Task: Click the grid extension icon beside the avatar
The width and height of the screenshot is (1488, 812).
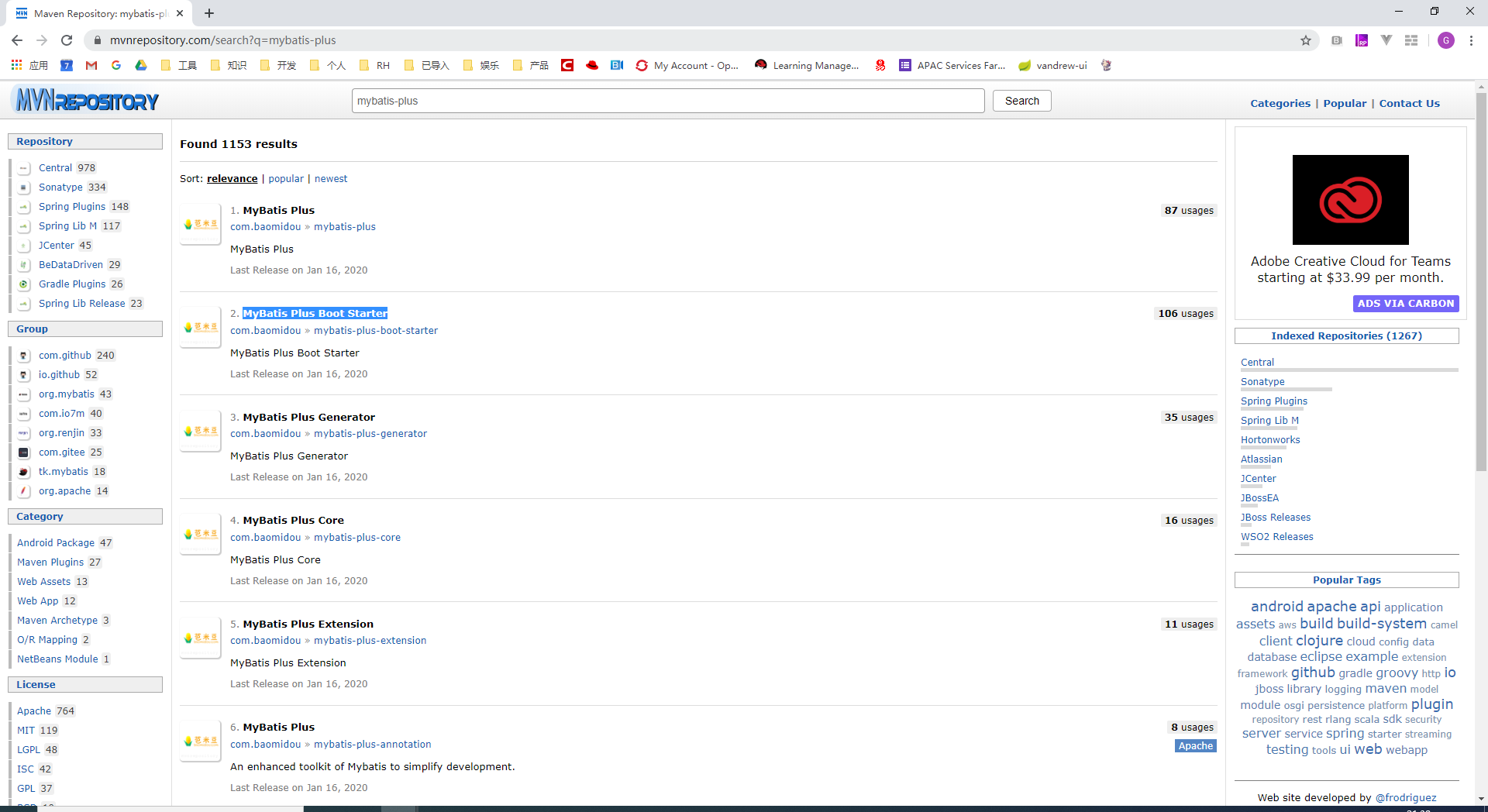Action: tap(1411, 40)
